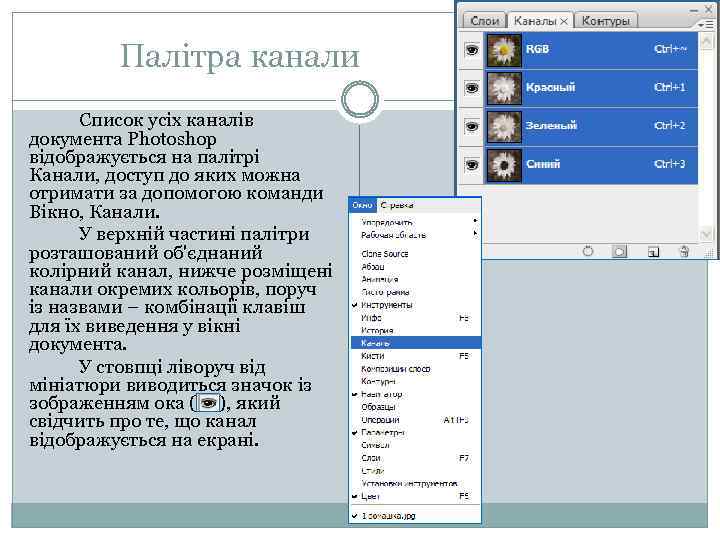
Task: Choose Анимация menu item
Action: (415, 279)
